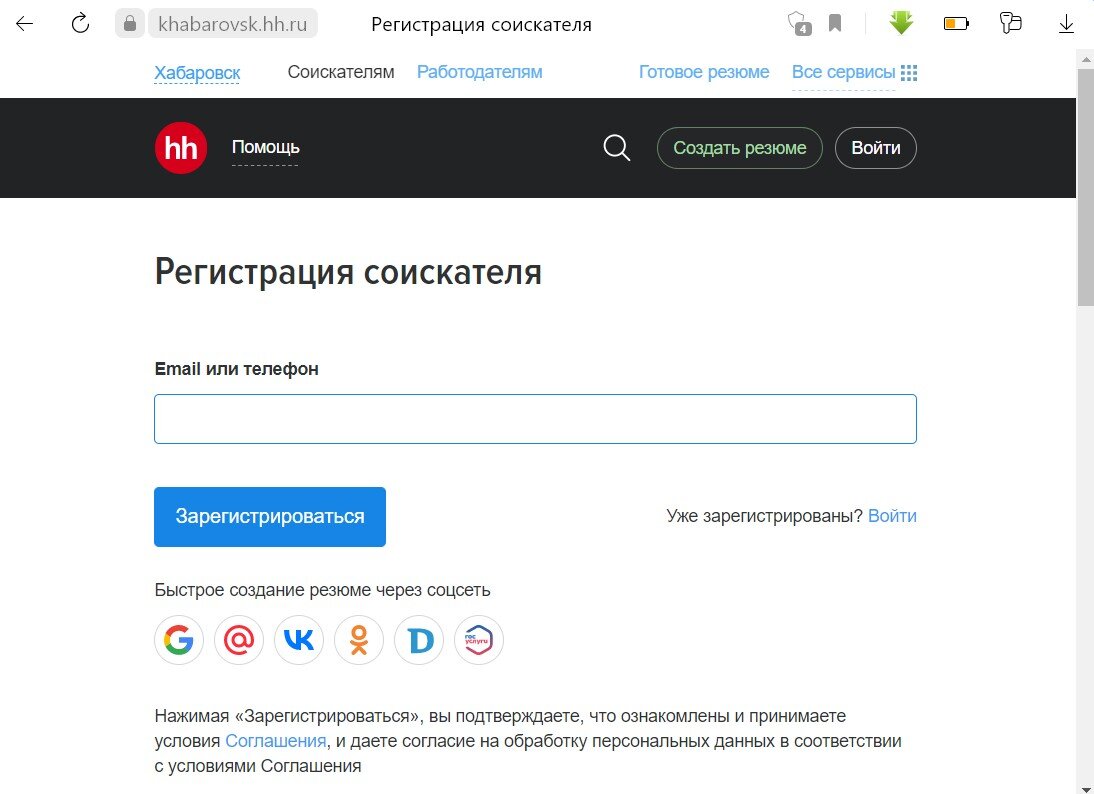Open the Соискателям section
Screen dimensions: 1094x794
click(340, 71)
